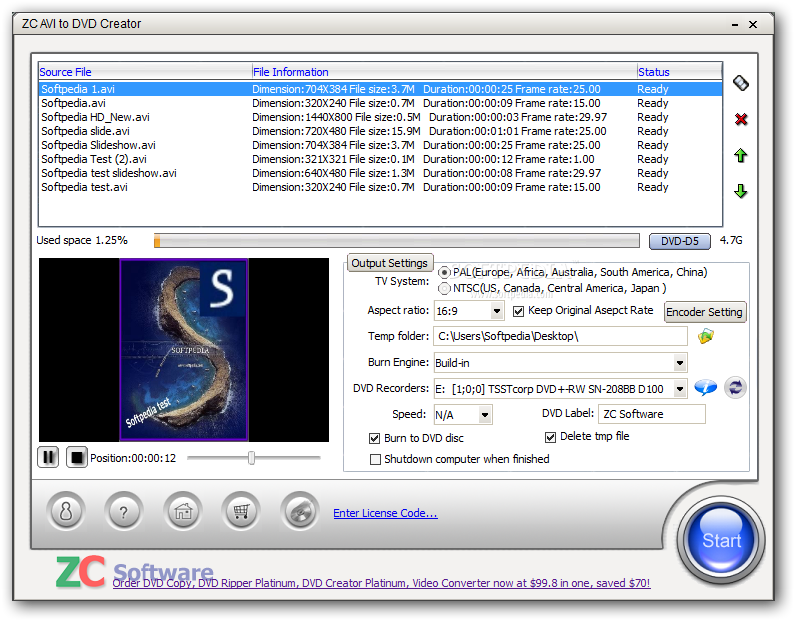Open the Order DVD Copy promotional link
The width and height of the screenshot is (795, 621).
(381, 583)
